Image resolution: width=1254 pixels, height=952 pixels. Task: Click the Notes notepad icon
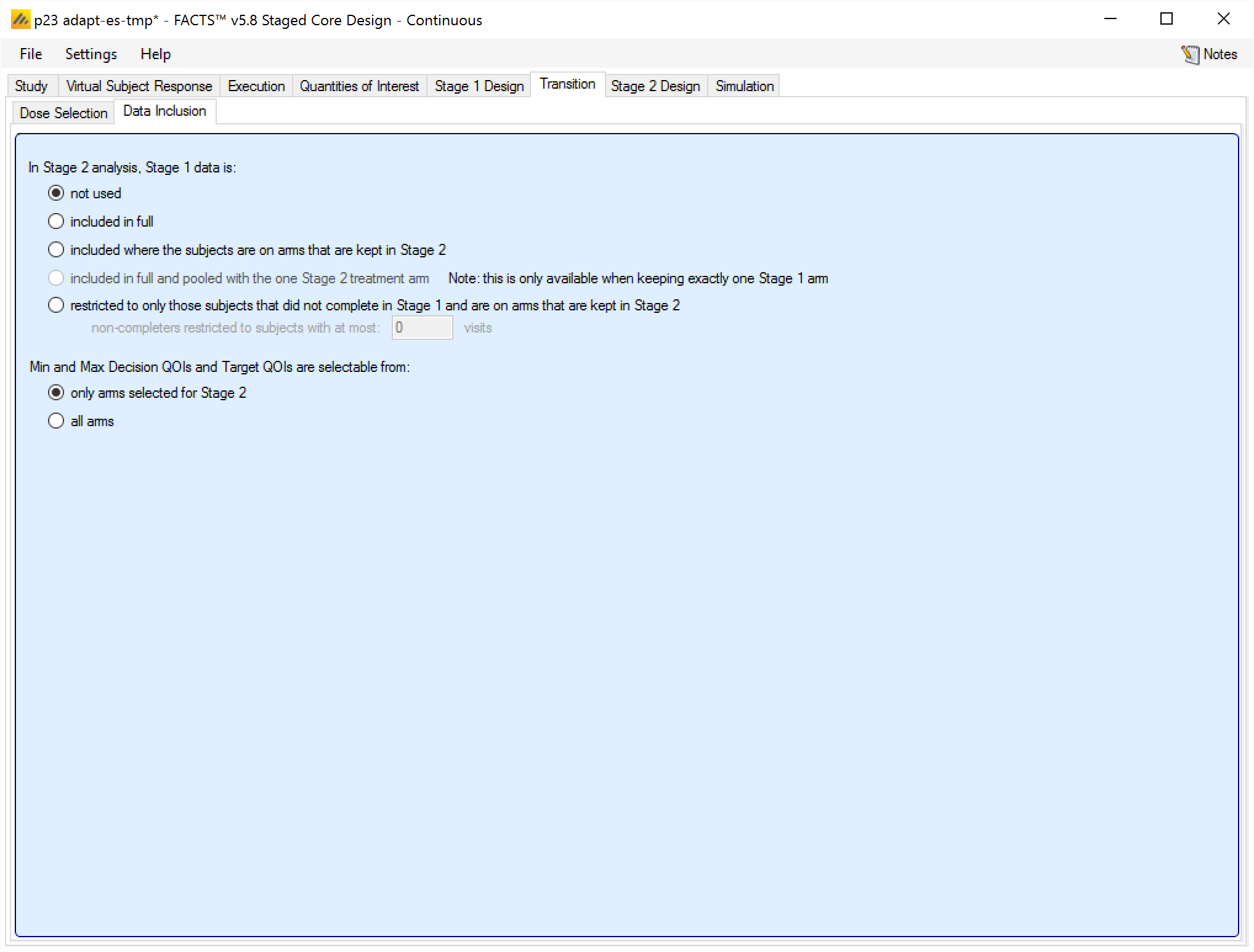click(1189, 54)
